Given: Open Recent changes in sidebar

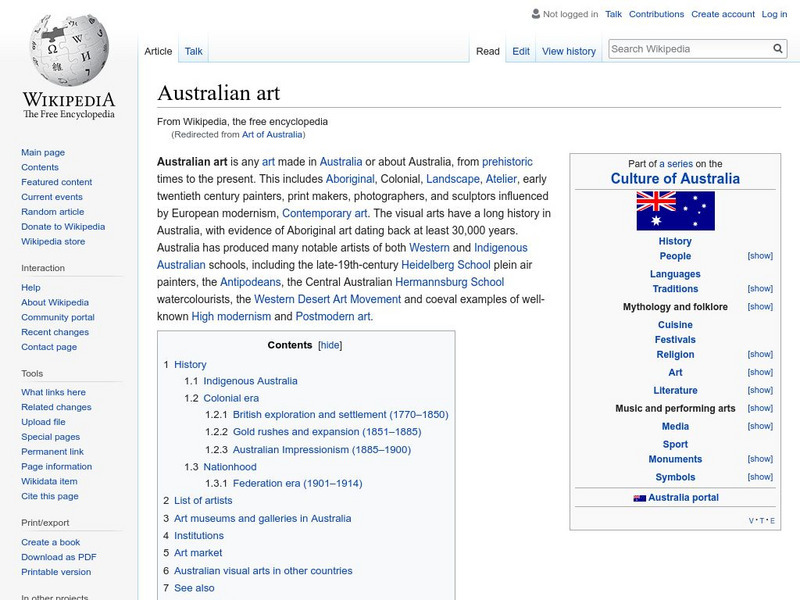Looking at the screenshot, I should point(55,332).
